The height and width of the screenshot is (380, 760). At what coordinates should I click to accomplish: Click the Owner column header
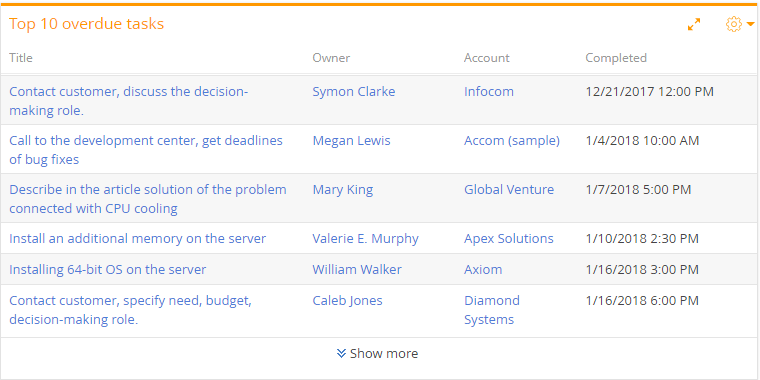click(331, 58)
